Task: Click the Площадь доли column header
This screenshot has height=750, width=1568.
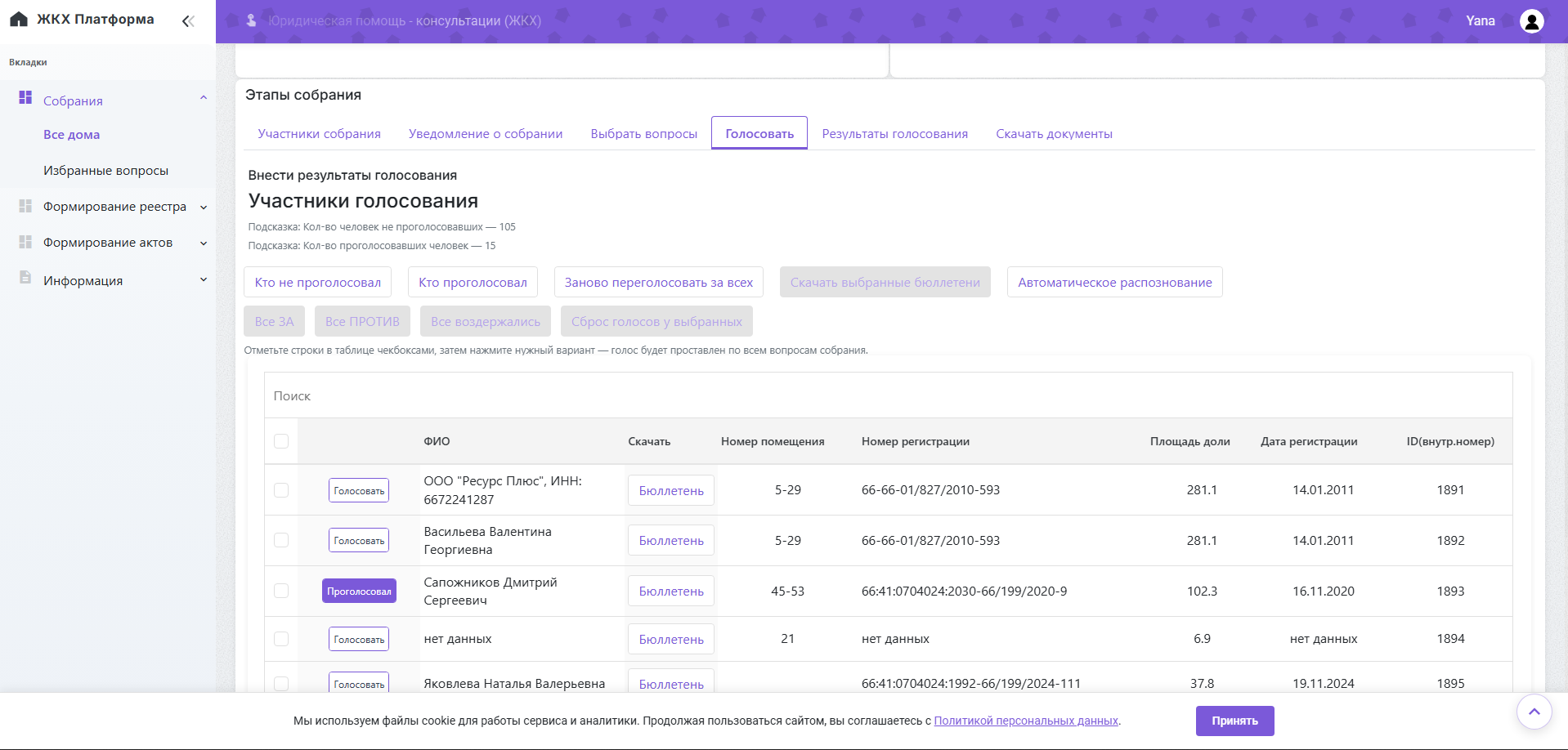Action: pyautogui.click(x=1189, y=441)
